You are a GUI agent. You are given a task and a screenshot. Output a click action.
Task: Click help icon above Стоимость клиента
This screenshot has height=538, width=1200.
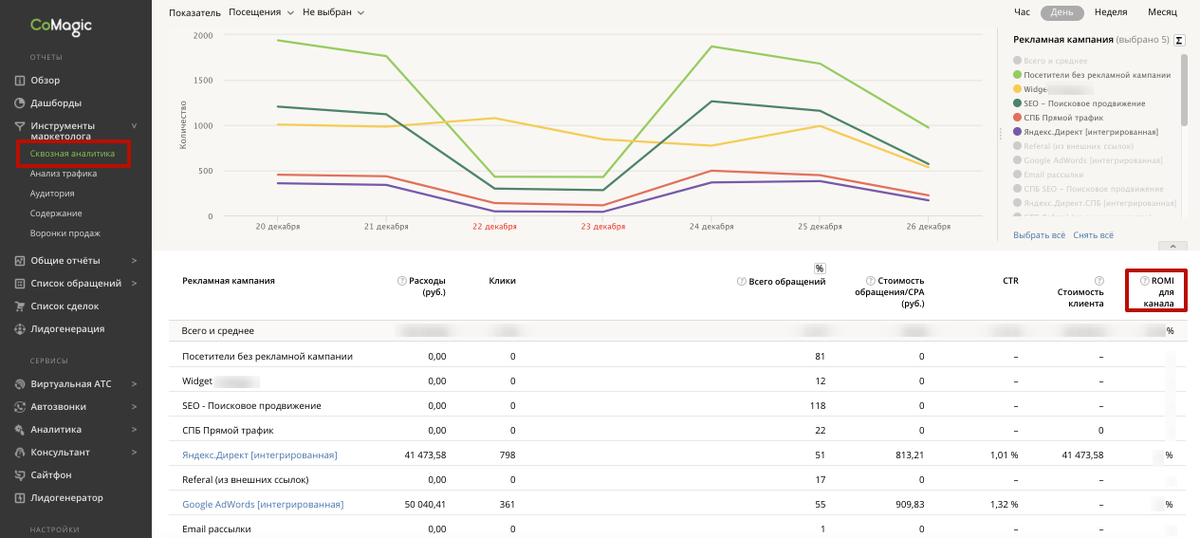[x=1099, y=281]
